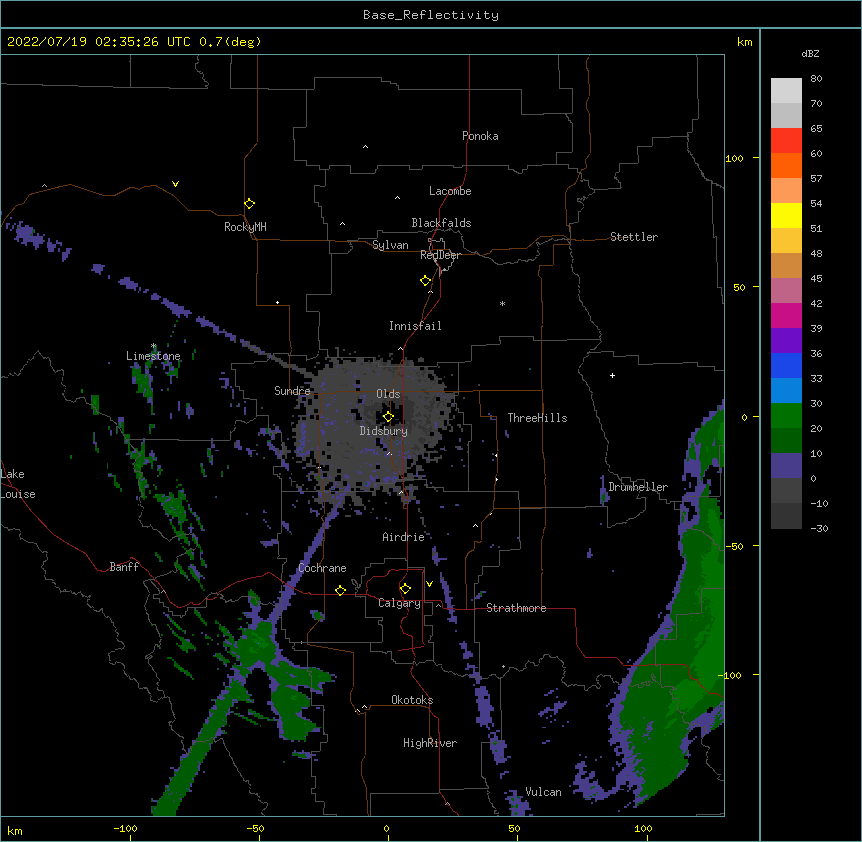Viewport: 862px width, 842px height.
Task: Click the HighRiver label
Action: pyautogui.click(x=430, y=743)
